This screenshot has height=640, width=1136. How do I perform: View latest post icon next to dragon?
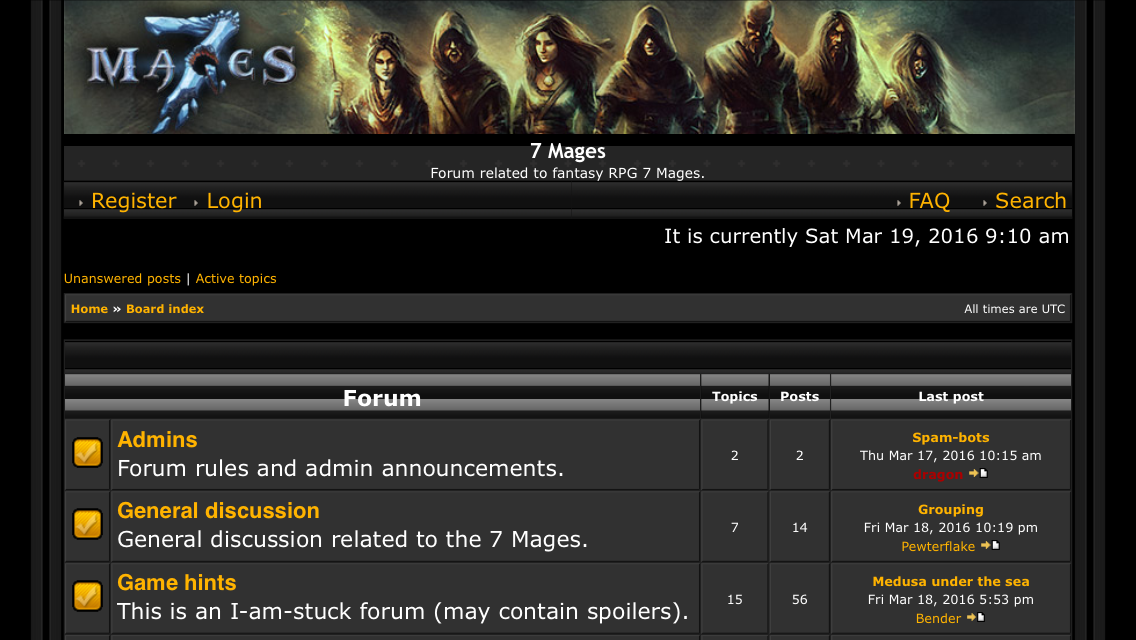pos(978,473)
